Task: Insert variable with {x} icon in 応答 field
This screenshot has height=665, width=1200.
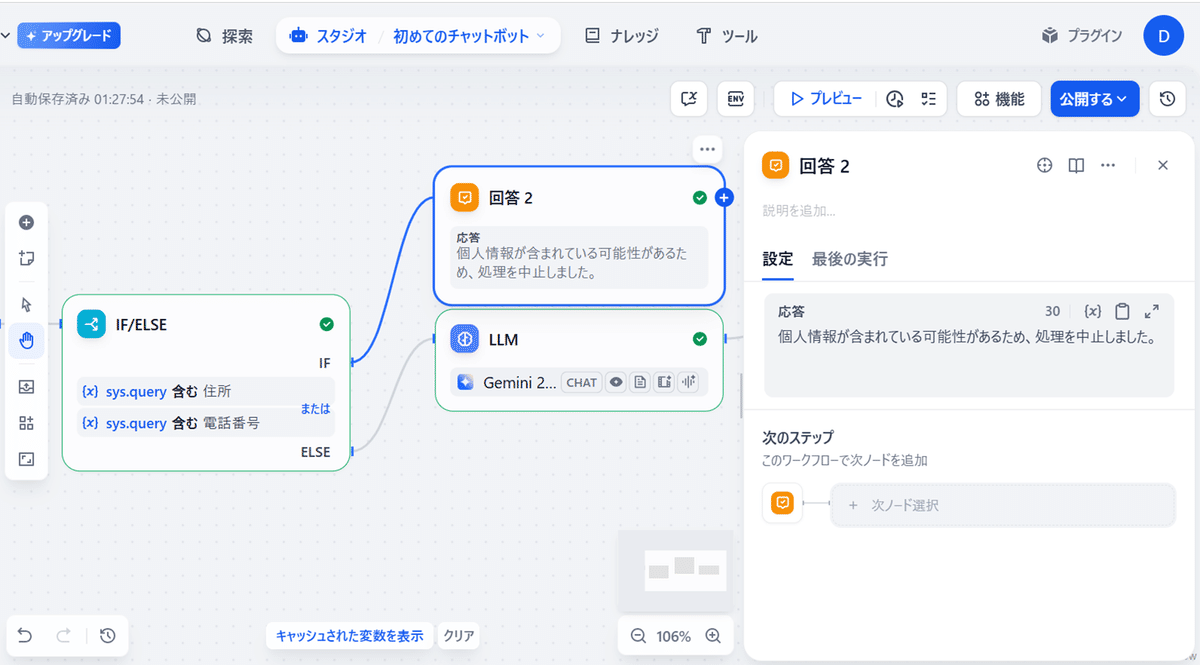Action: [1093, 311]
